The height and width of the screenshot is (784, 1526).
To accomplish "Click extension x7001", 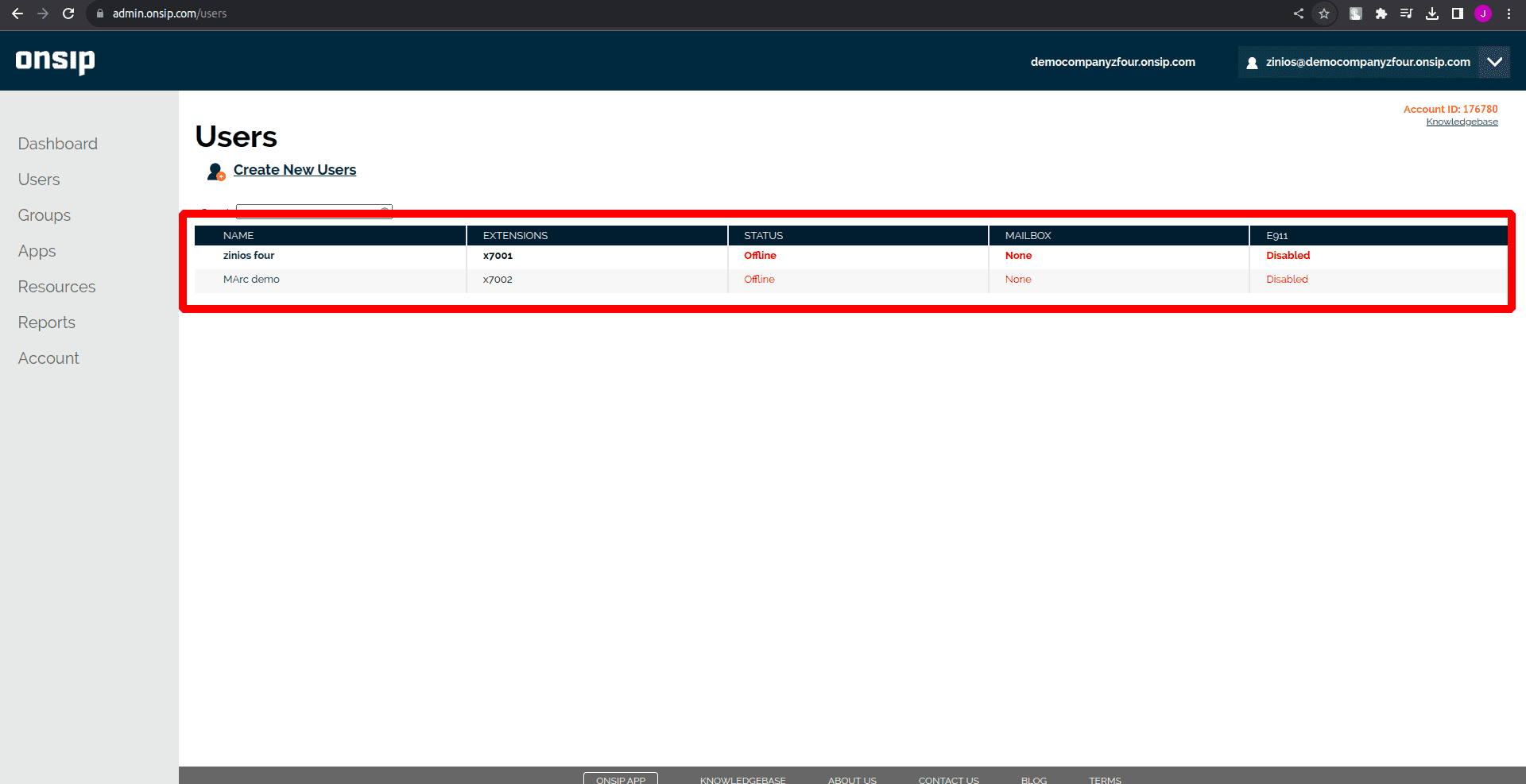I will 498,256.
